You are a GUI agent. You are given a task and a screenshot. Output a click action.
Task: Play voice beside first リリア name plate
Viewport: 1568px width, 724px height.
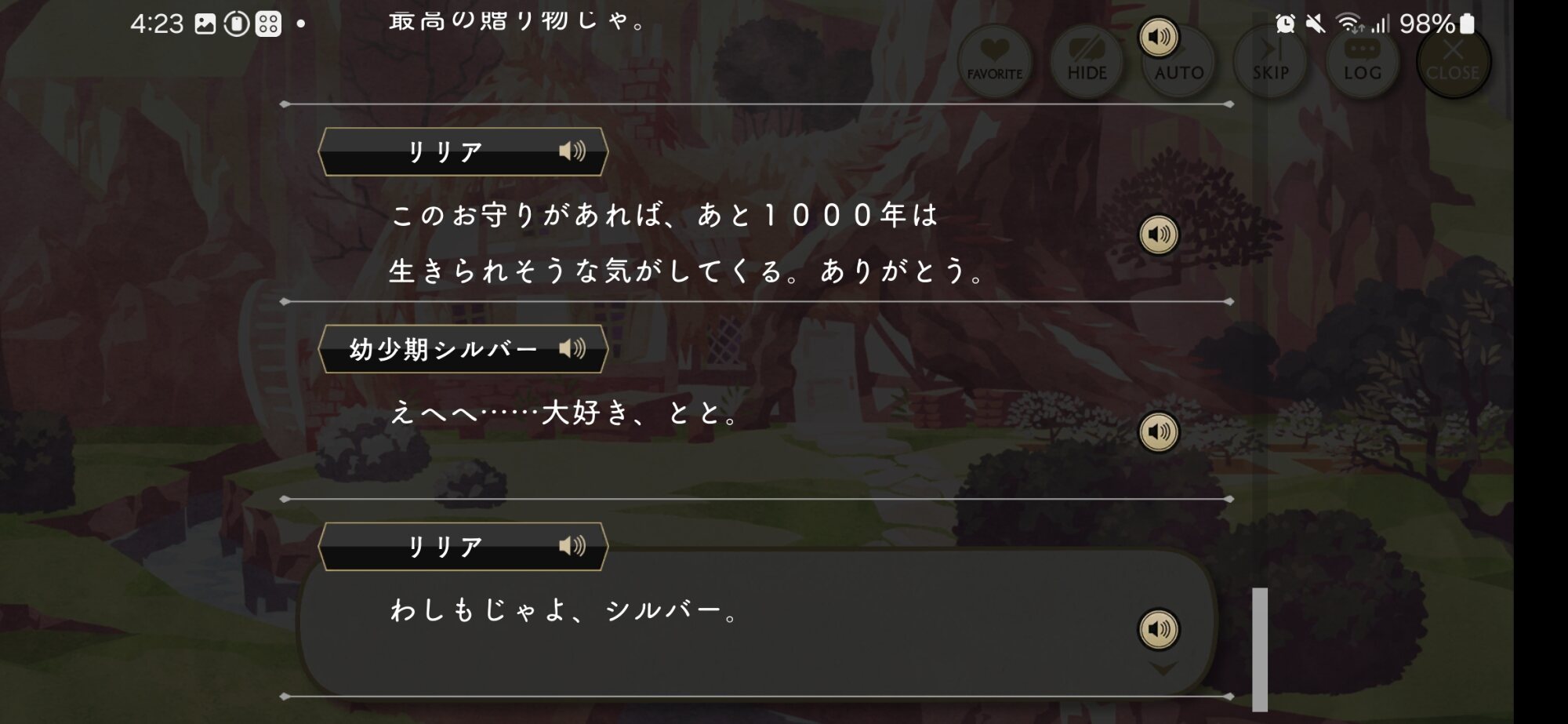click(x=572, y=151)
